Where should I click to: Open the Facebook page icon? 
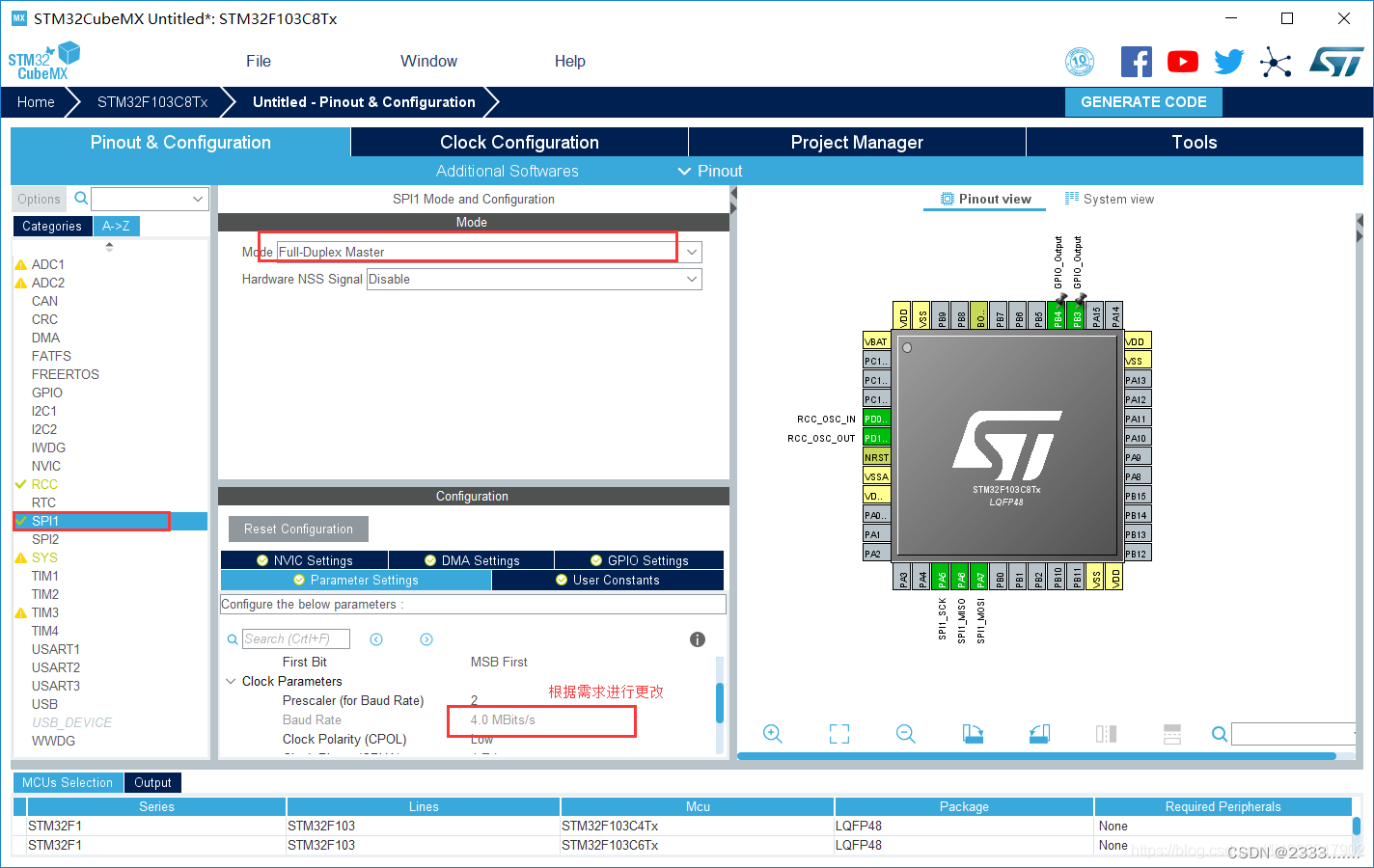pyautogui.click(x=1136, y=61)
